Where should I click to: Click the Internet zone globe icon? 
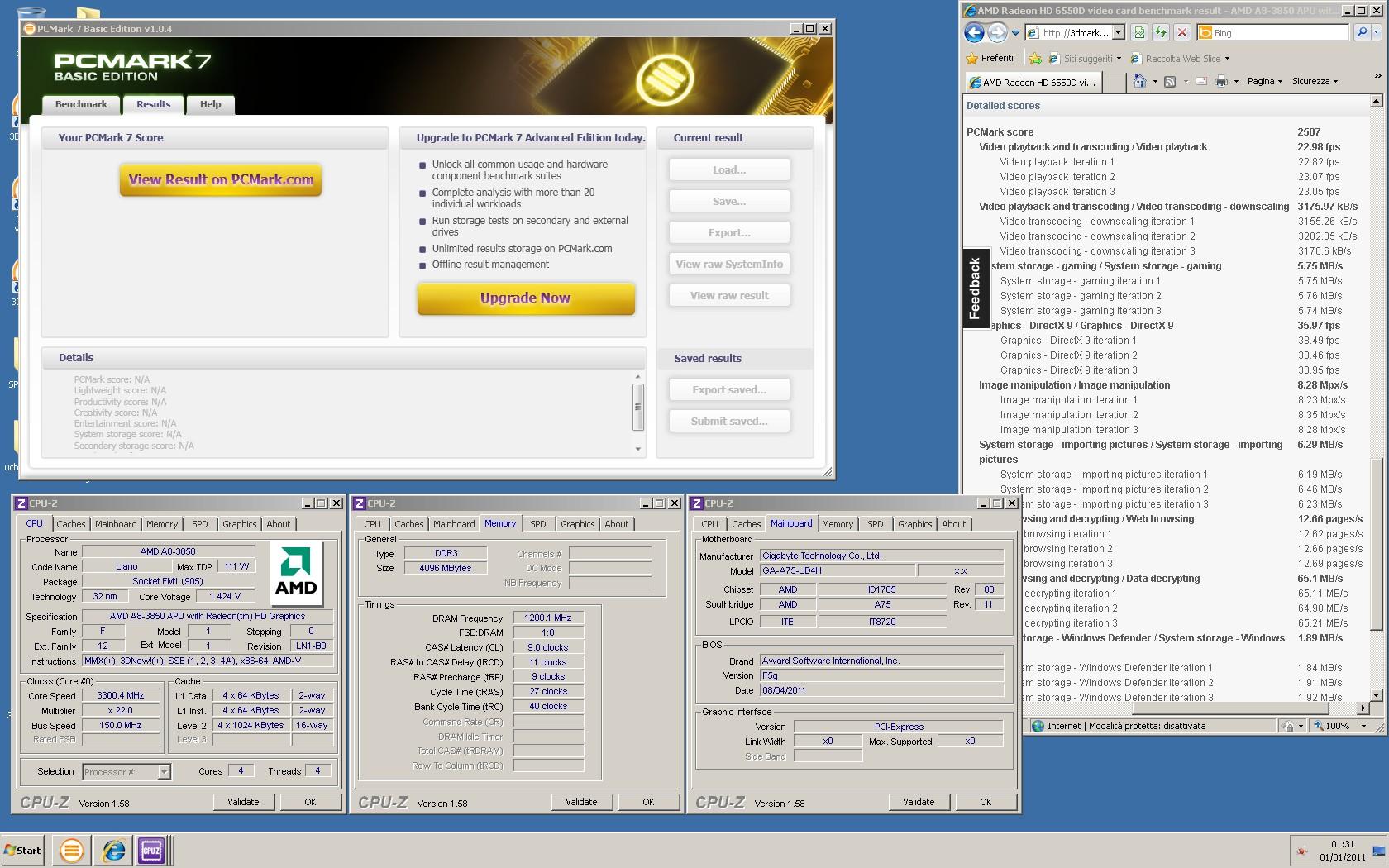point(1038,726)
